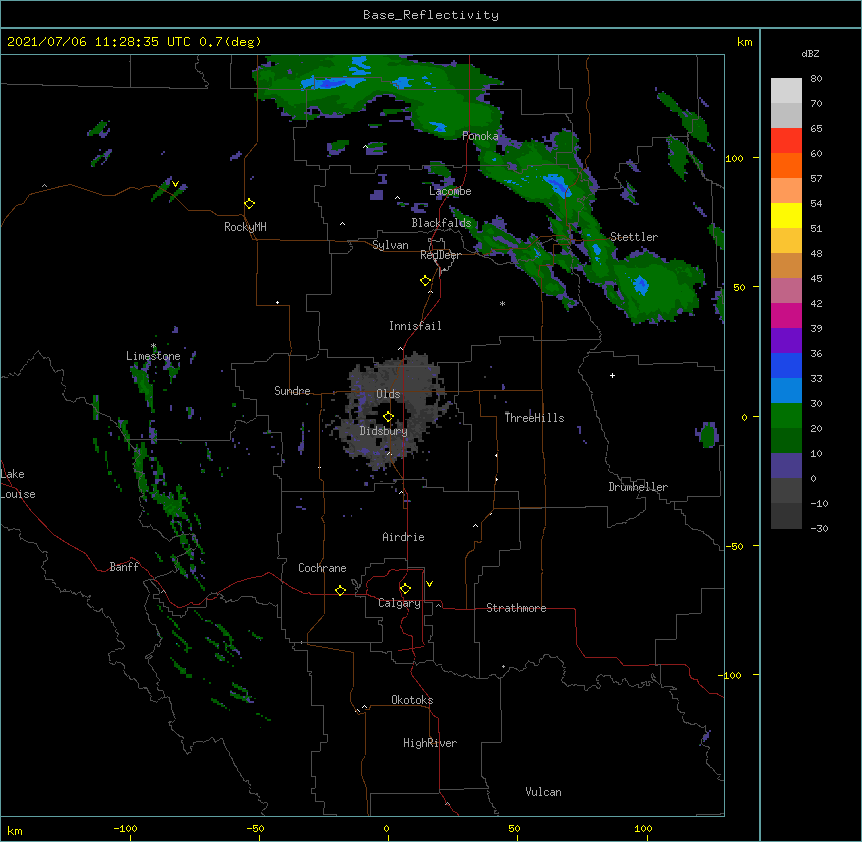Click the red 60-65 dBZ legend swatch

coord(786,140)
